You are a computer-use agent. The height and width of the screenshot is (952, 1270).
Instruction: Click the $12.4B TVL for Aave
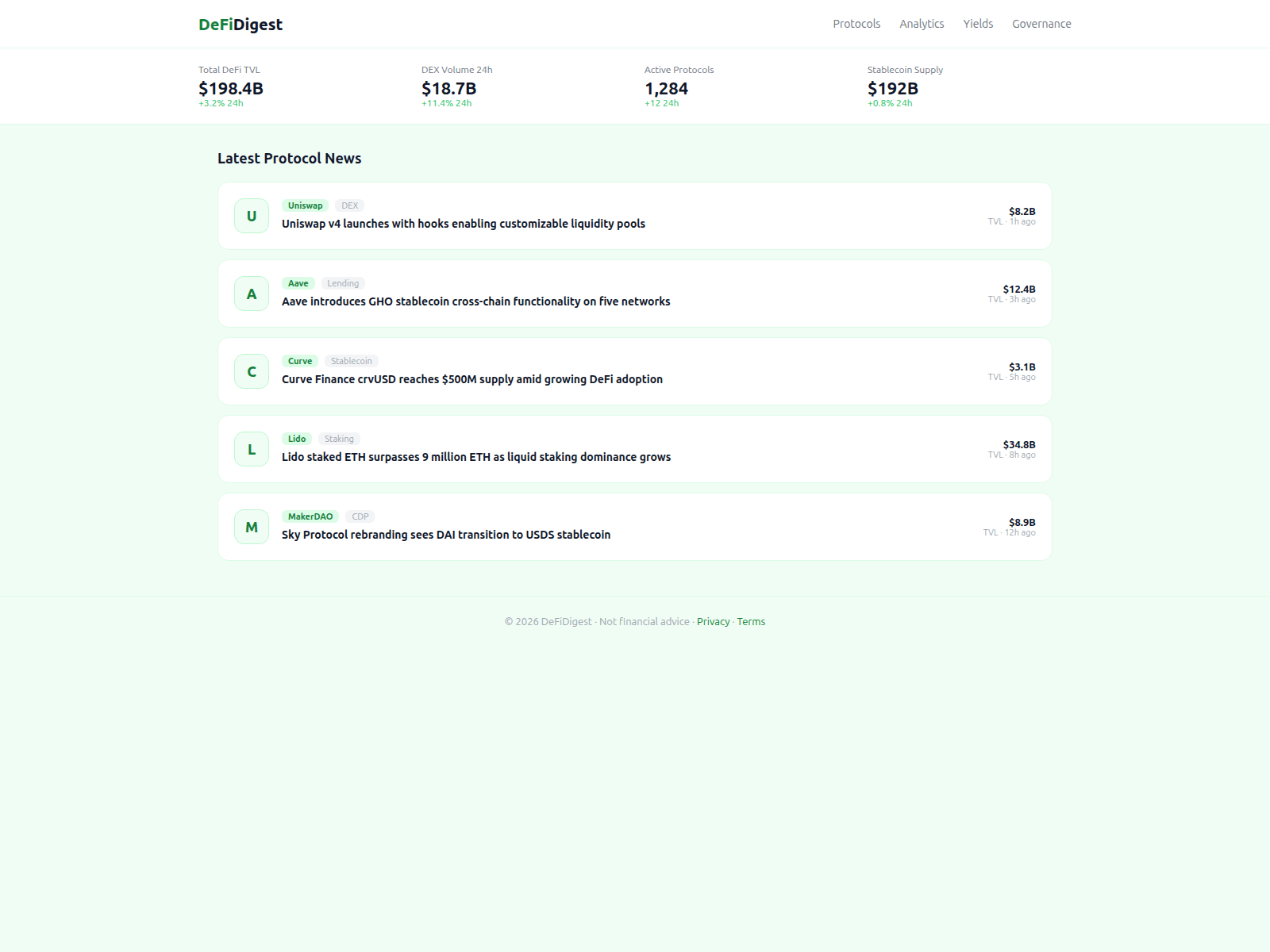click(x=1019, y=289)
